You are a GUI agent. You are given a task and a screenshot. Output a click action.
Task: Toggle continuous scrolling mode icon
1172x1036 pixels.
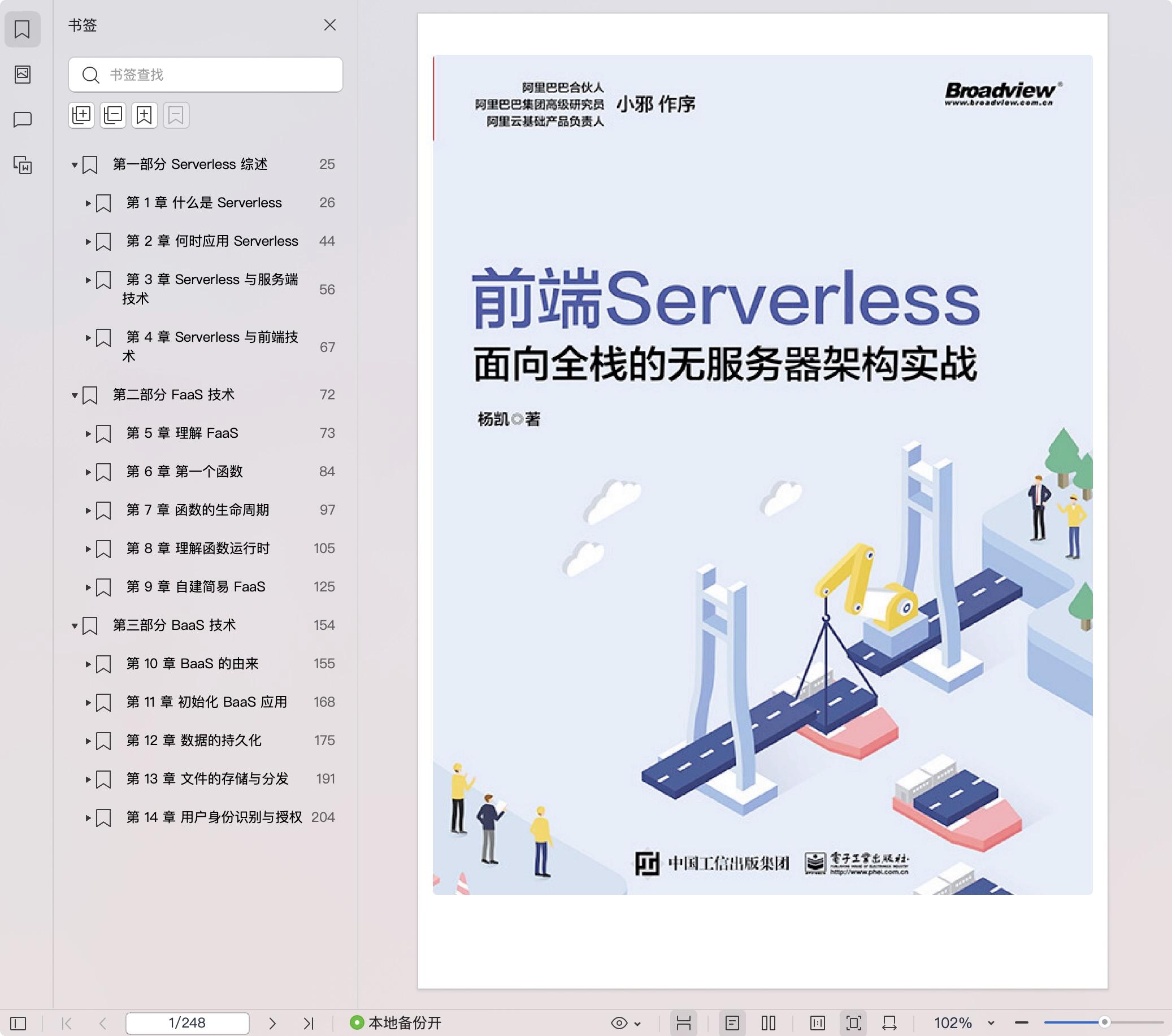click(x=683, y=1023)
